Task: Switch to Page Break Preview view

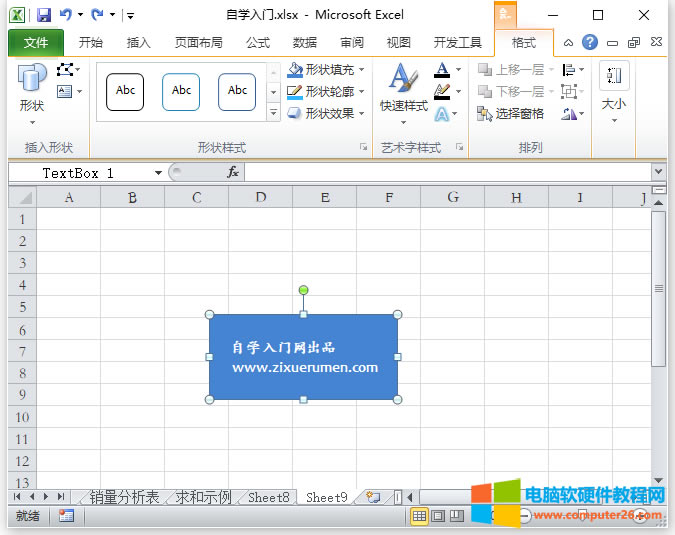Action: click(x=456, y=516)
